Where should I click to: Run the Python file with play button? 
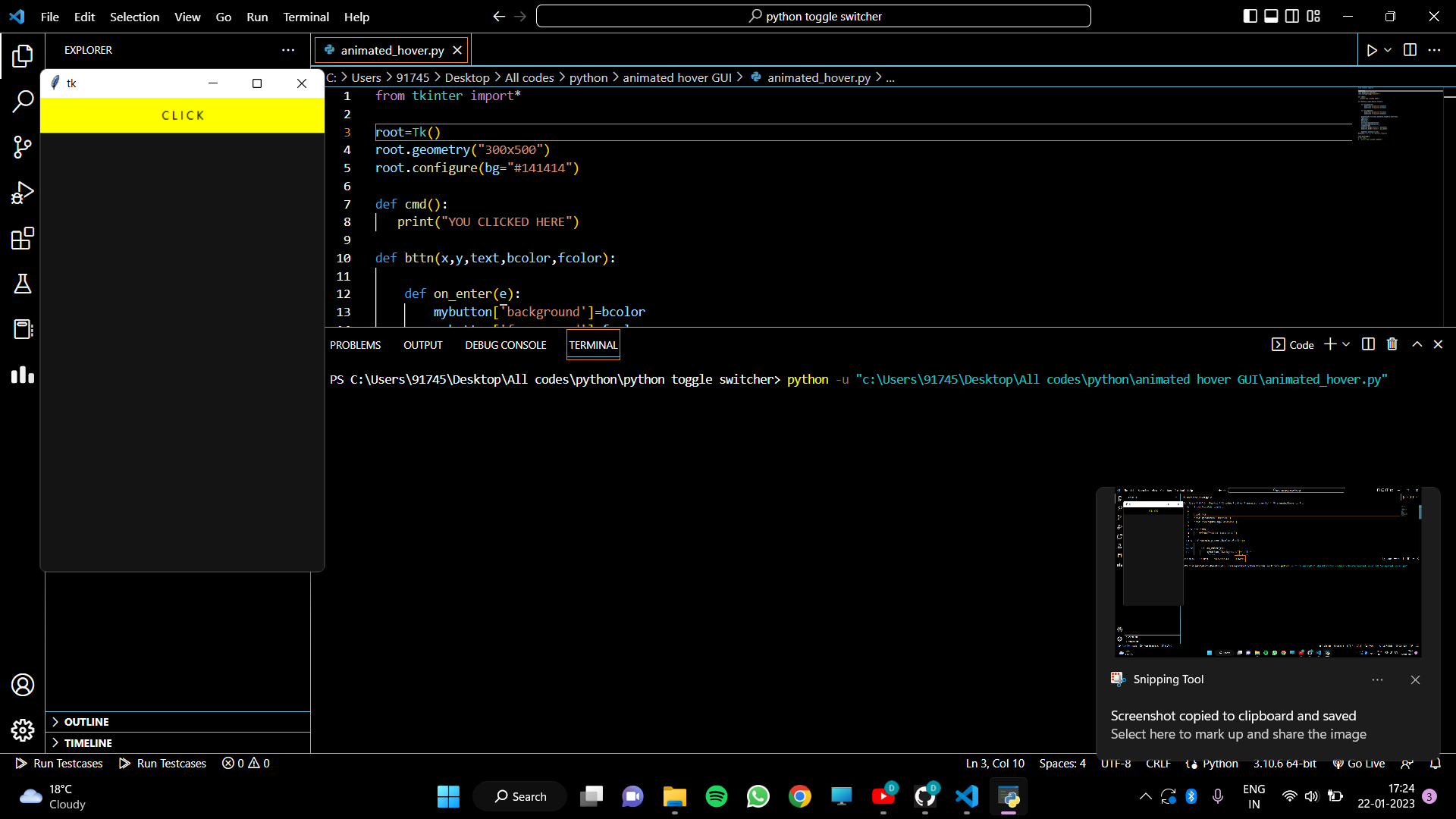pyautogui.click(x=1373, y=49)
